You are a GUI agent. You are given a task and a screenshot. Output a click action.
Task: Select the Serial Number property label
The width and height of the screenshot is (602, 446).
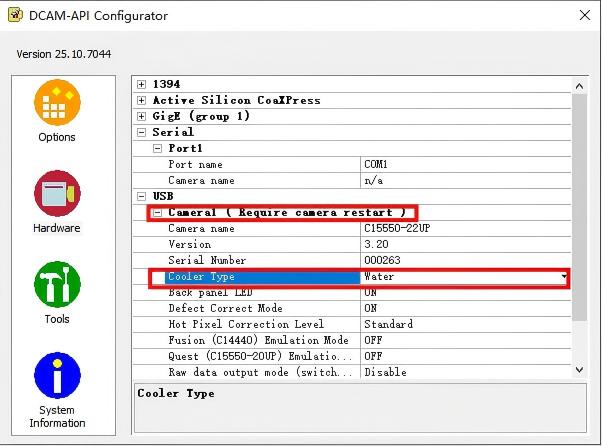(x=207, y=261)
